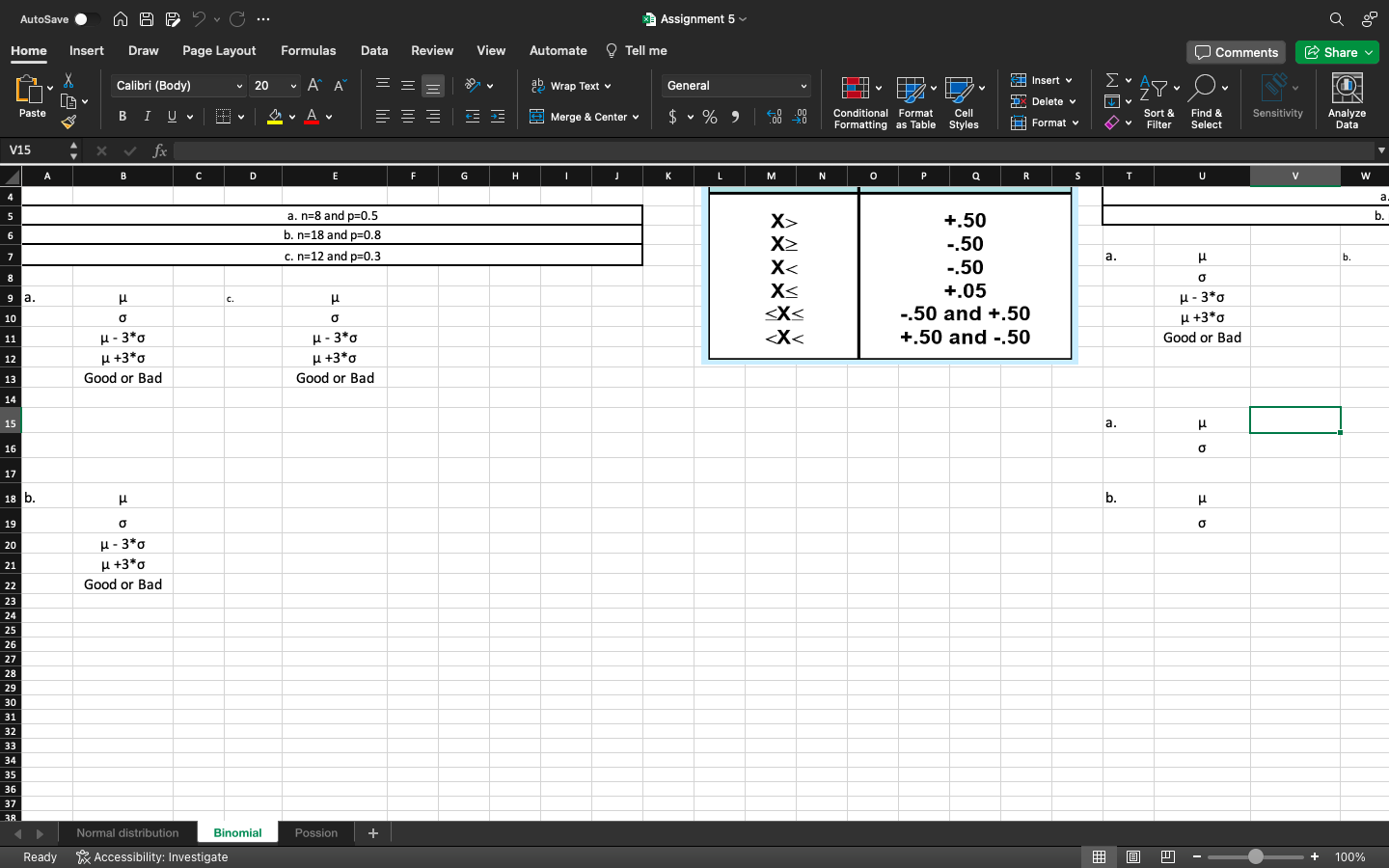Adjust the zoom slider

(x=1255, y=856)
